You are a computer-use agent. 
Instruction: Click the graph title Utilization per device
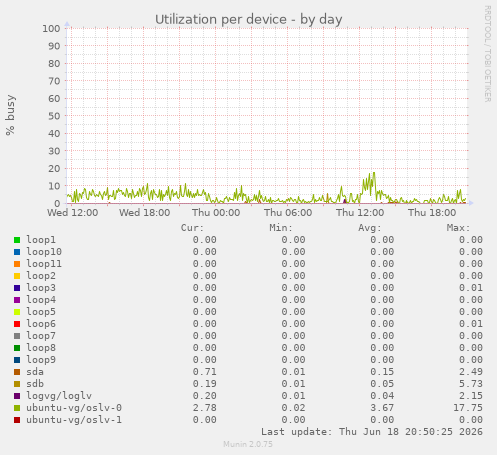coord(248,20)
